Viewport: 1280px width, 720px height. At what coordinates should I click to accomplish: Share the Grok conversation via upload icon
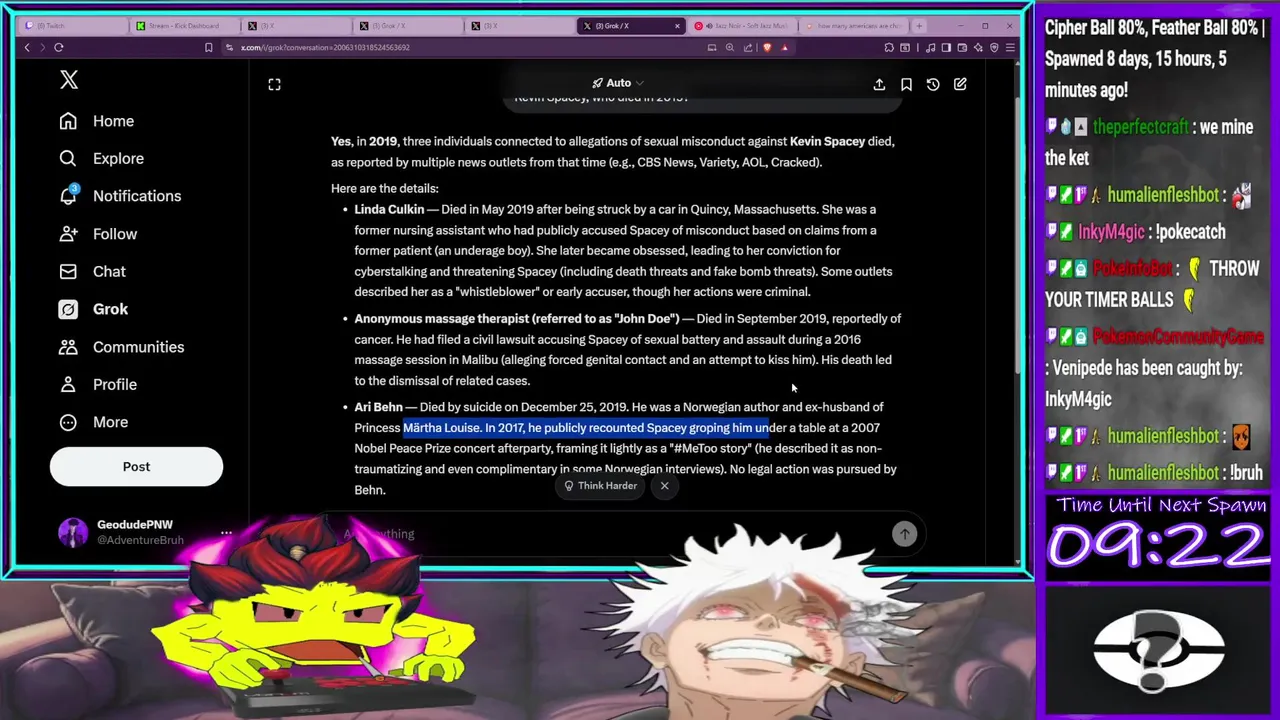pyautogui.click(x=879, y=85)
